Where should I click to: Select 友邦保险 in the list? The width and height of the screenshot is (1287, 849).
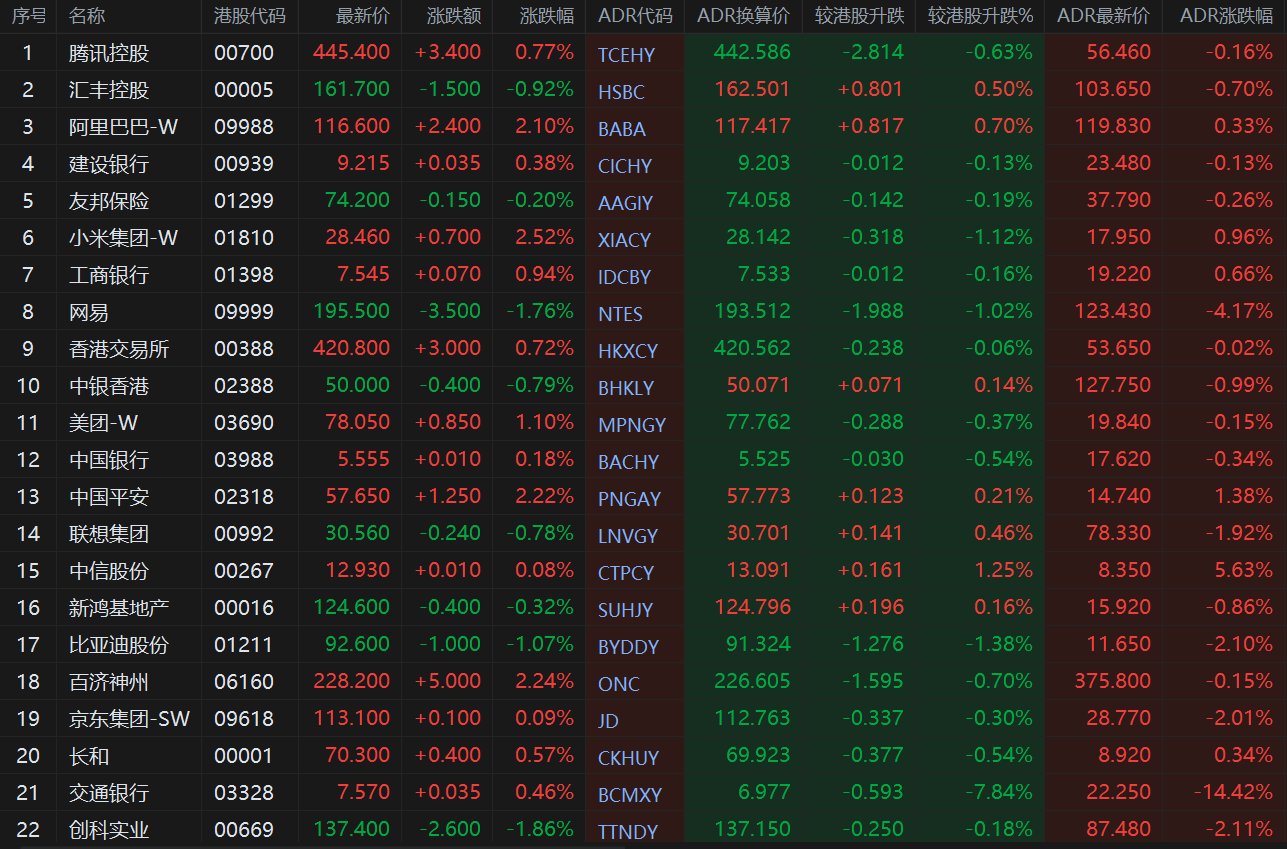pos(109,201)
